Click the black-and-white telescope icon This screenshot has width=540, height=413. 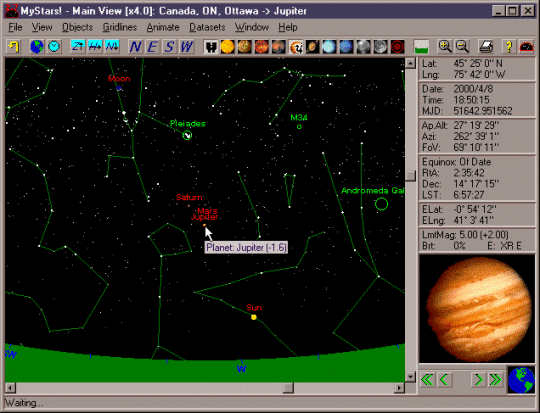coord(210,47)
